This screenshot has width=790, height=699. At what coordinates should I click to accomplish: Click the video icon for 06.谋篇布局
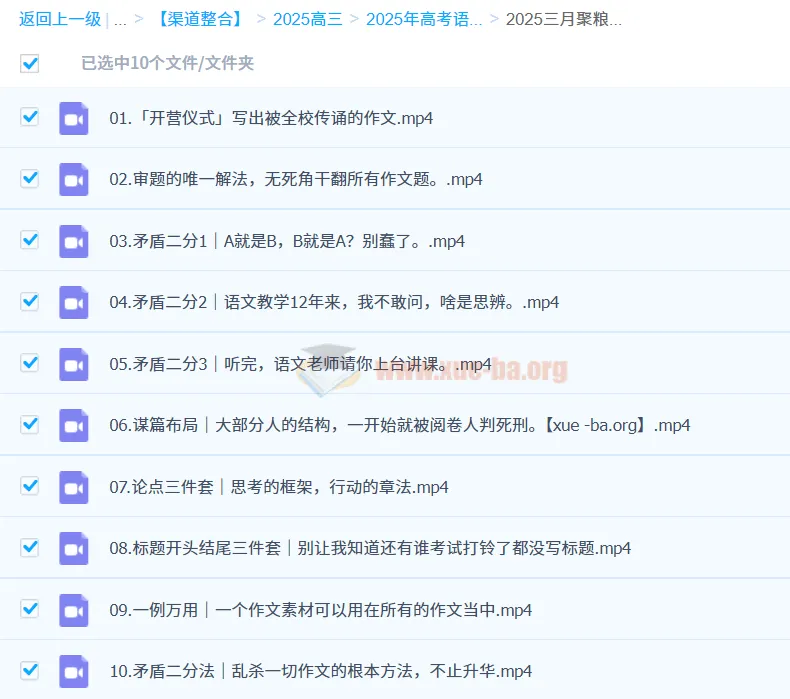pyautogui.click(x=74, y=425)
